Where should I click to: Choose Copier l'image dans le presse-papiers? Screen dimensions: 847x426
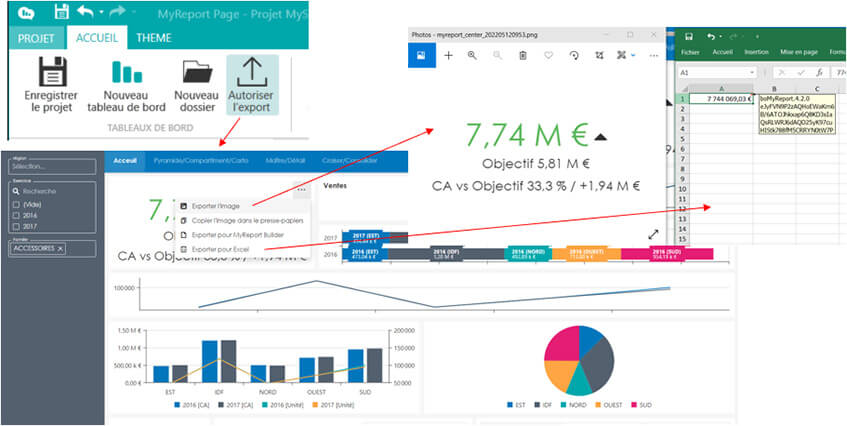coord(243,220)
